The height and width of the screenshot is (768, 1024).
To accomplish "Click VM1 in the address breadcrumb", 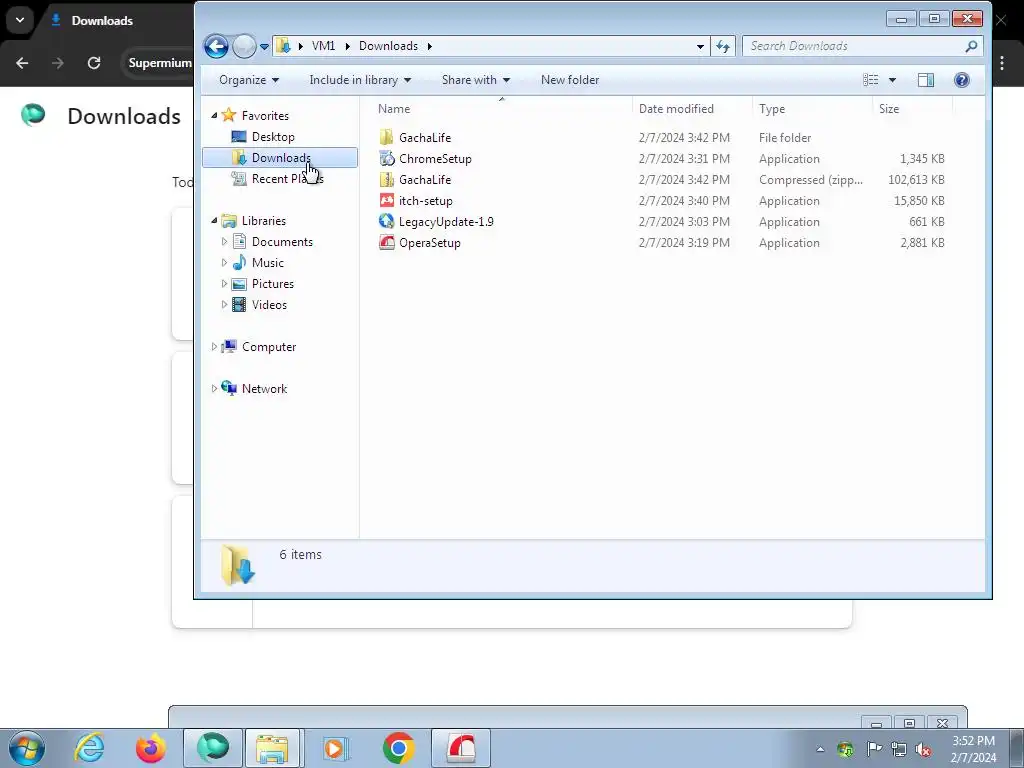I will tap(323, 46).
